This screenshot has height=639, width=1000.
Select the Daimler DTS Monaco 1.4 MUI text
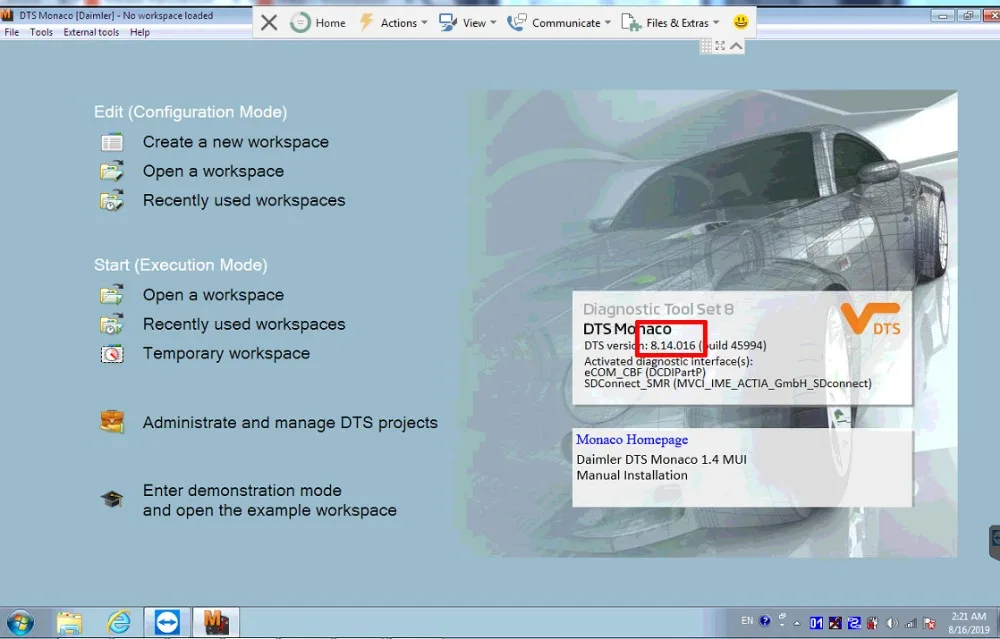point(661,459)
